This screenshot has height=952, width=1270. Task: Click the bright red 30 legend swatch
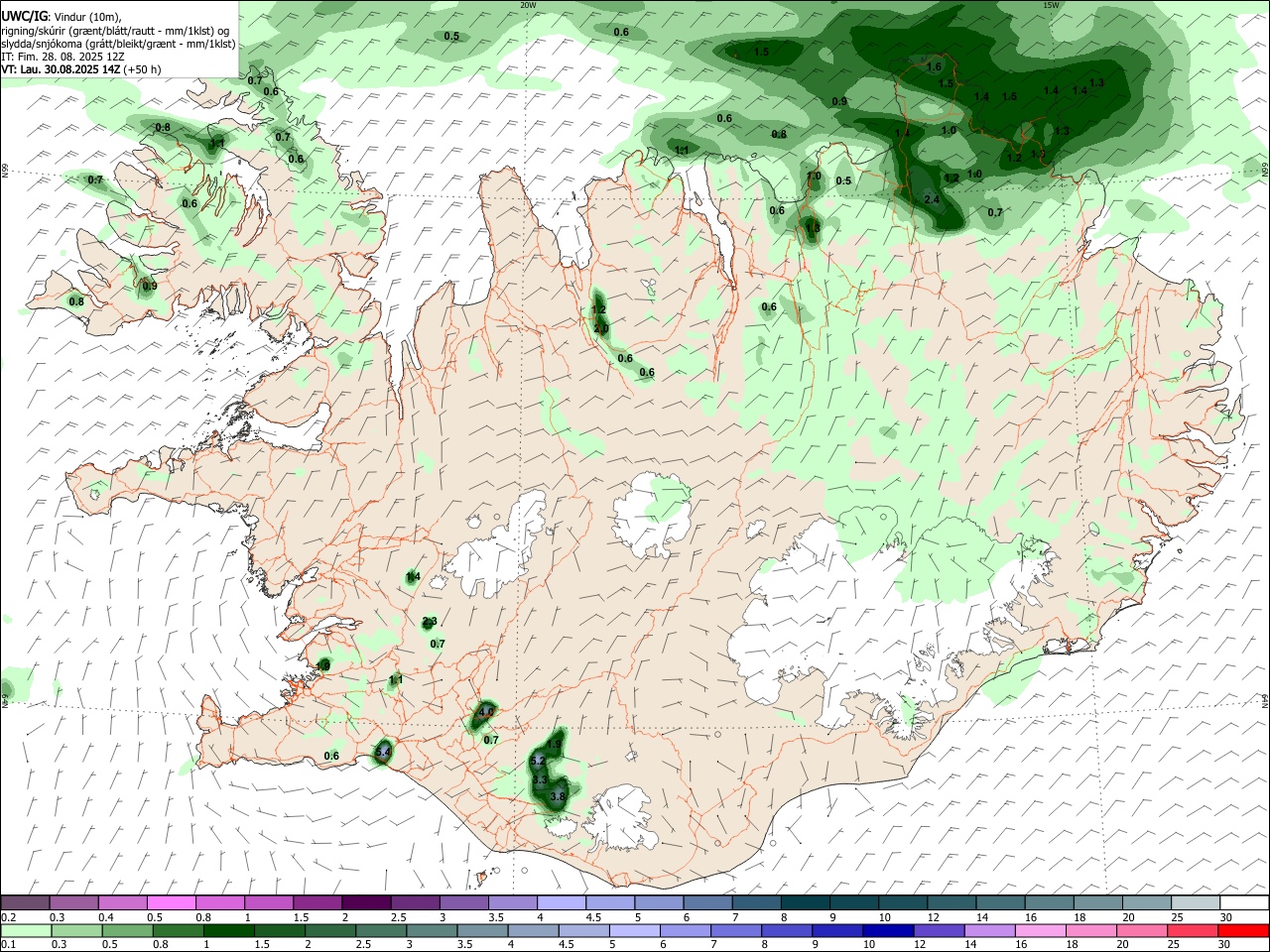click(1244, 930)
